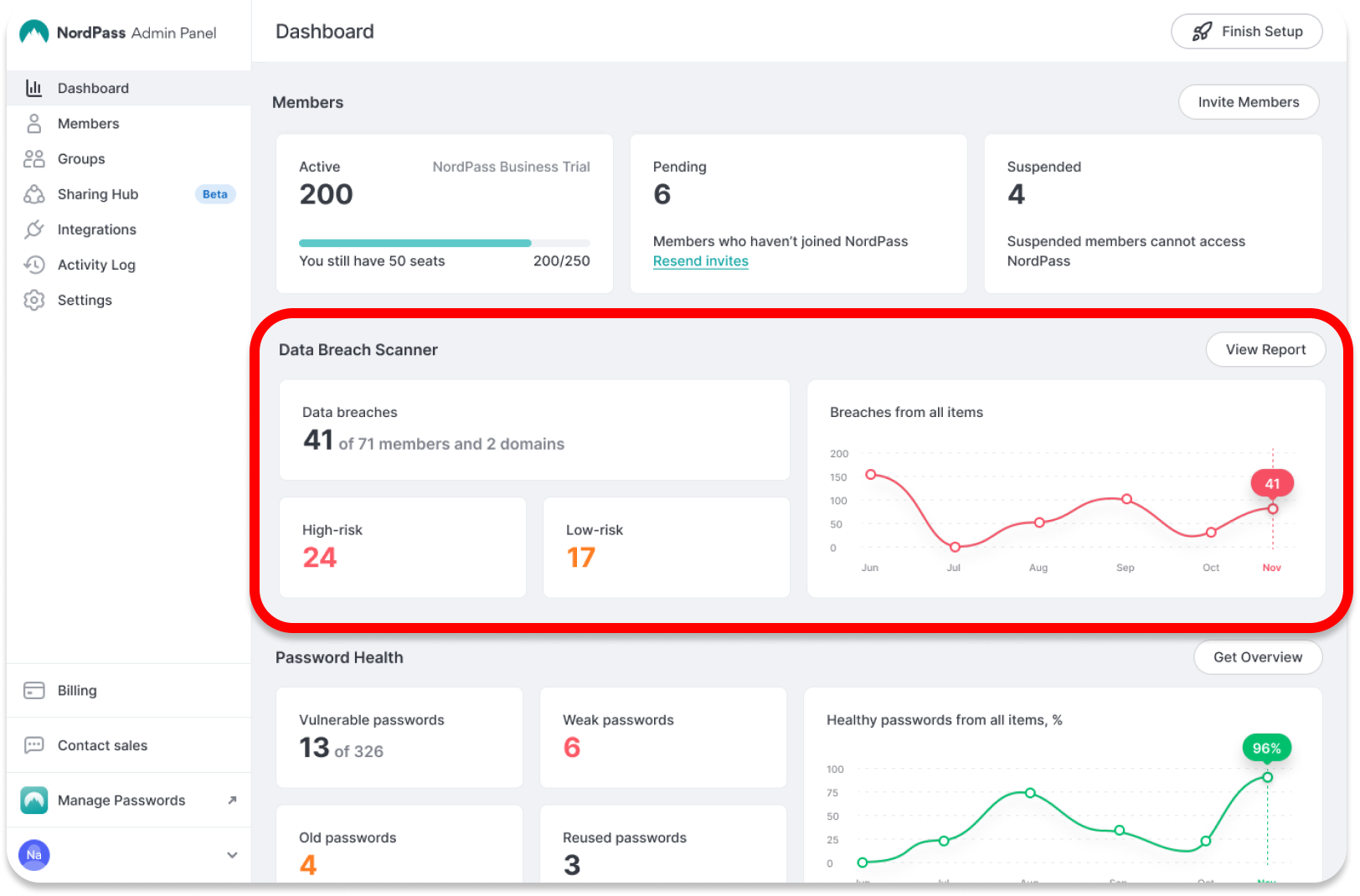Click the Get Overview button

1258,657
